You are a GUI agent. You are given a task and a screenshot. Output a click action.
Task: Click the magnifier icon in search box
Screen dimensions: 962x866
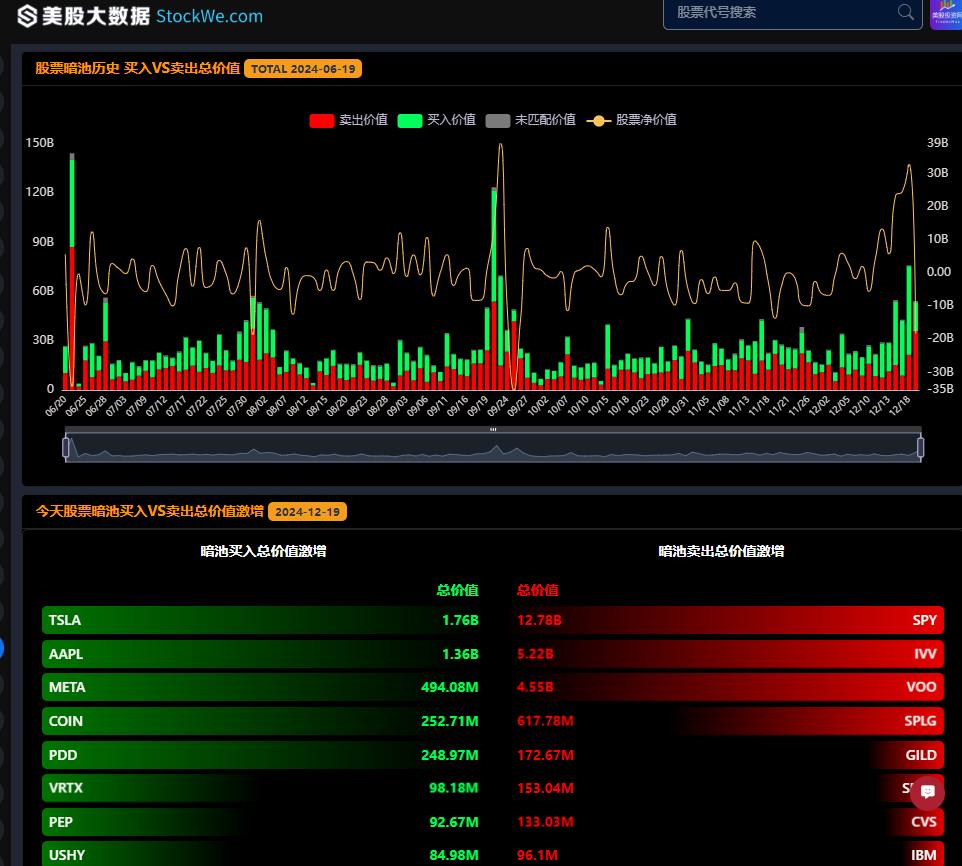[x=906, y=12]
